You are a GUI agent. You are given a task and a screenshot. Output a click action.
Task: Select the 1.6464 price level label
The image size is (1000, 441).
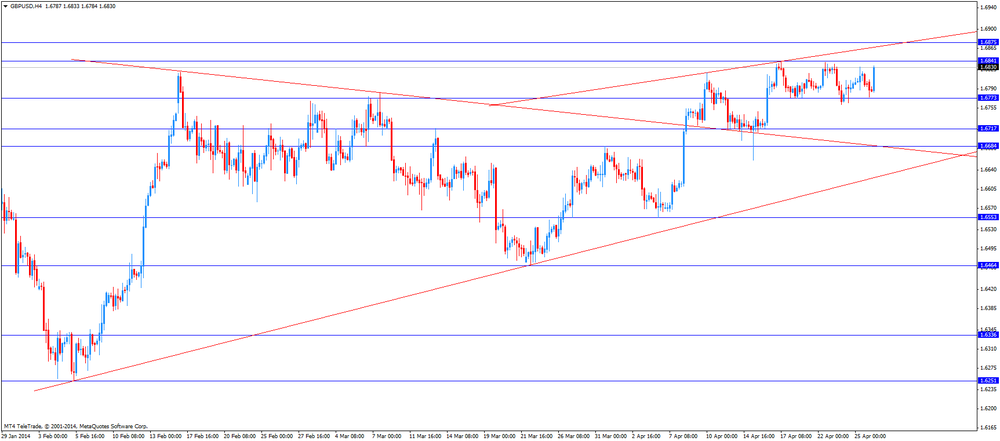pyautogui.click(x=988, y=265)
